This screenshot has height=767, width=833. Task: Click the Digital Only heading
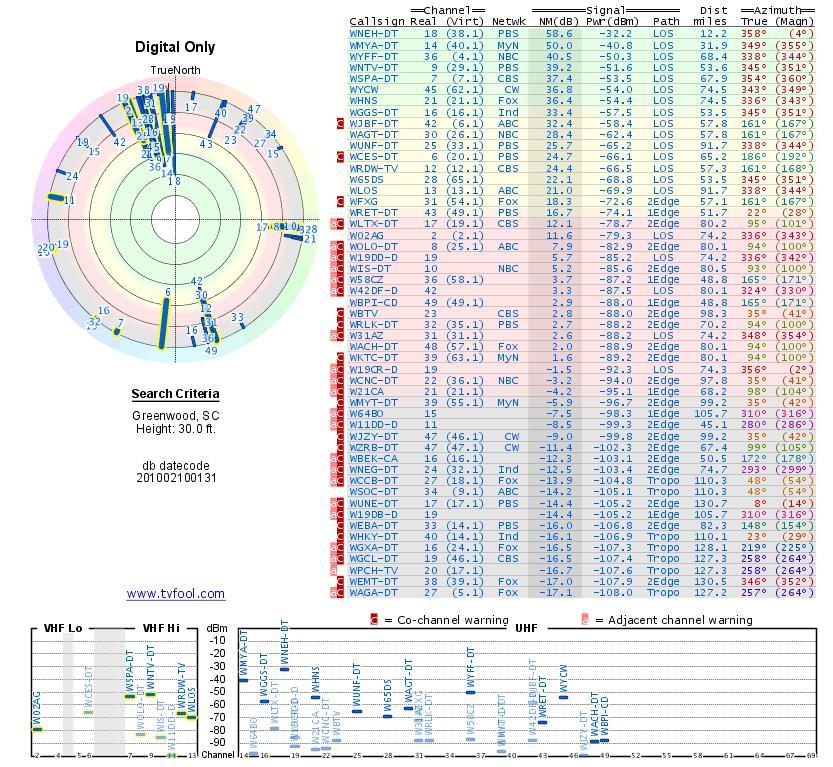pyautogui.click(x=175, y=47)
